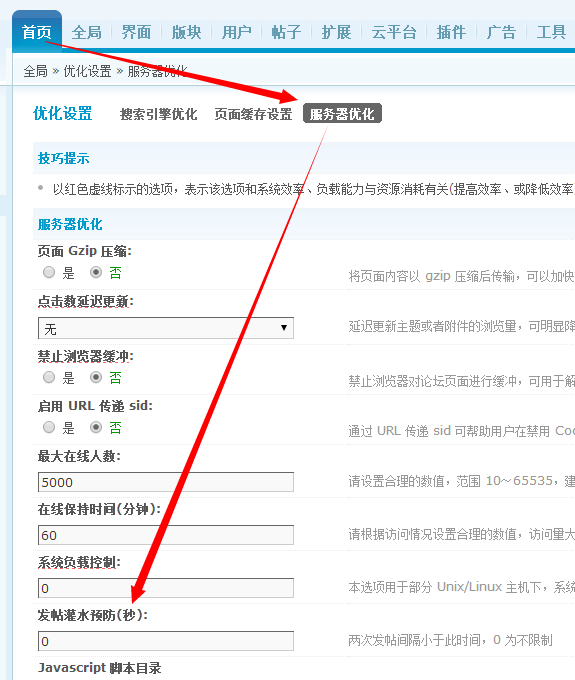
Task: Select 否 for 启用 URL 传递 sid
Action: (x=96, y=428)
